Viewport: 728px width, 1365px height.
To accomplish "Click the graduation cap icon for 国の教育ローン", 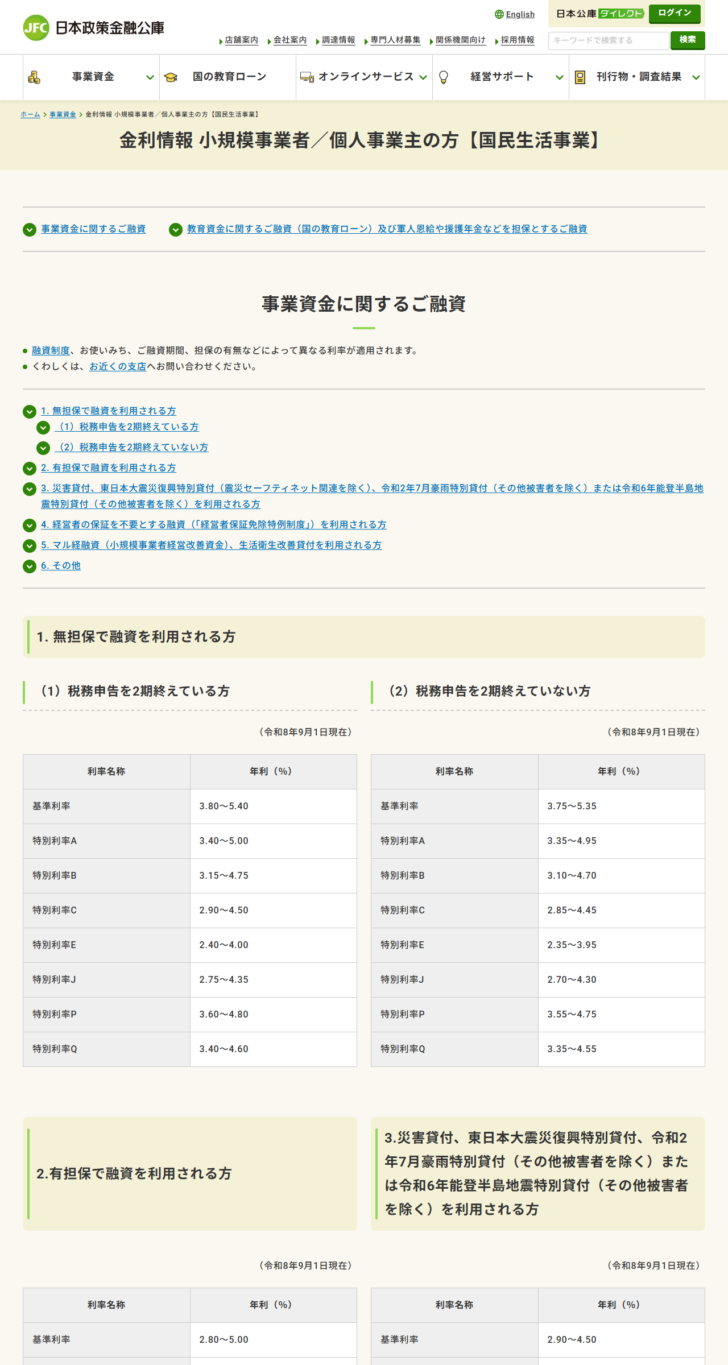I will 171,77.
